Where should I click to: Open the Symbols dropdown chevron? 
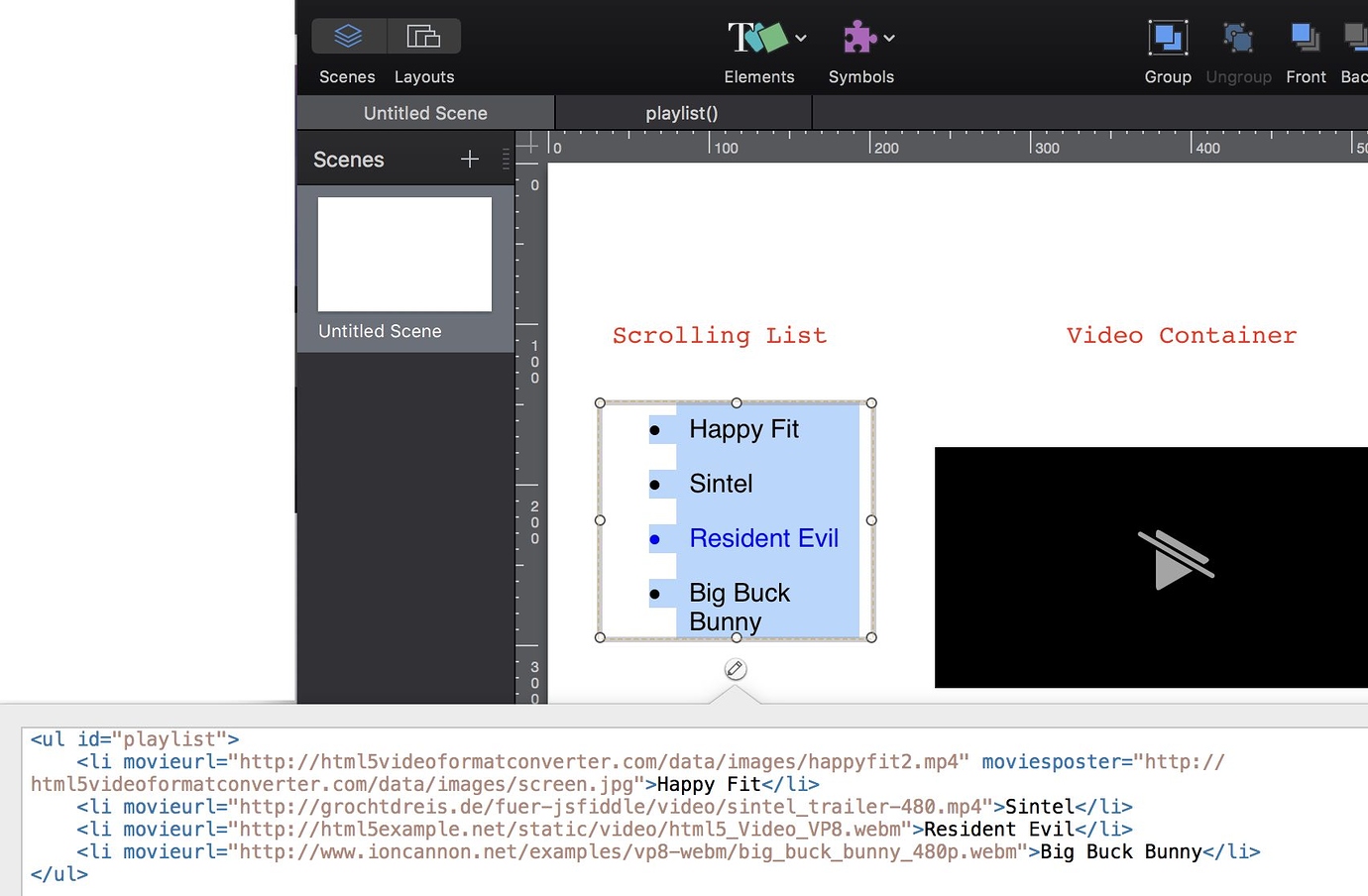click(x=889, y=38)
